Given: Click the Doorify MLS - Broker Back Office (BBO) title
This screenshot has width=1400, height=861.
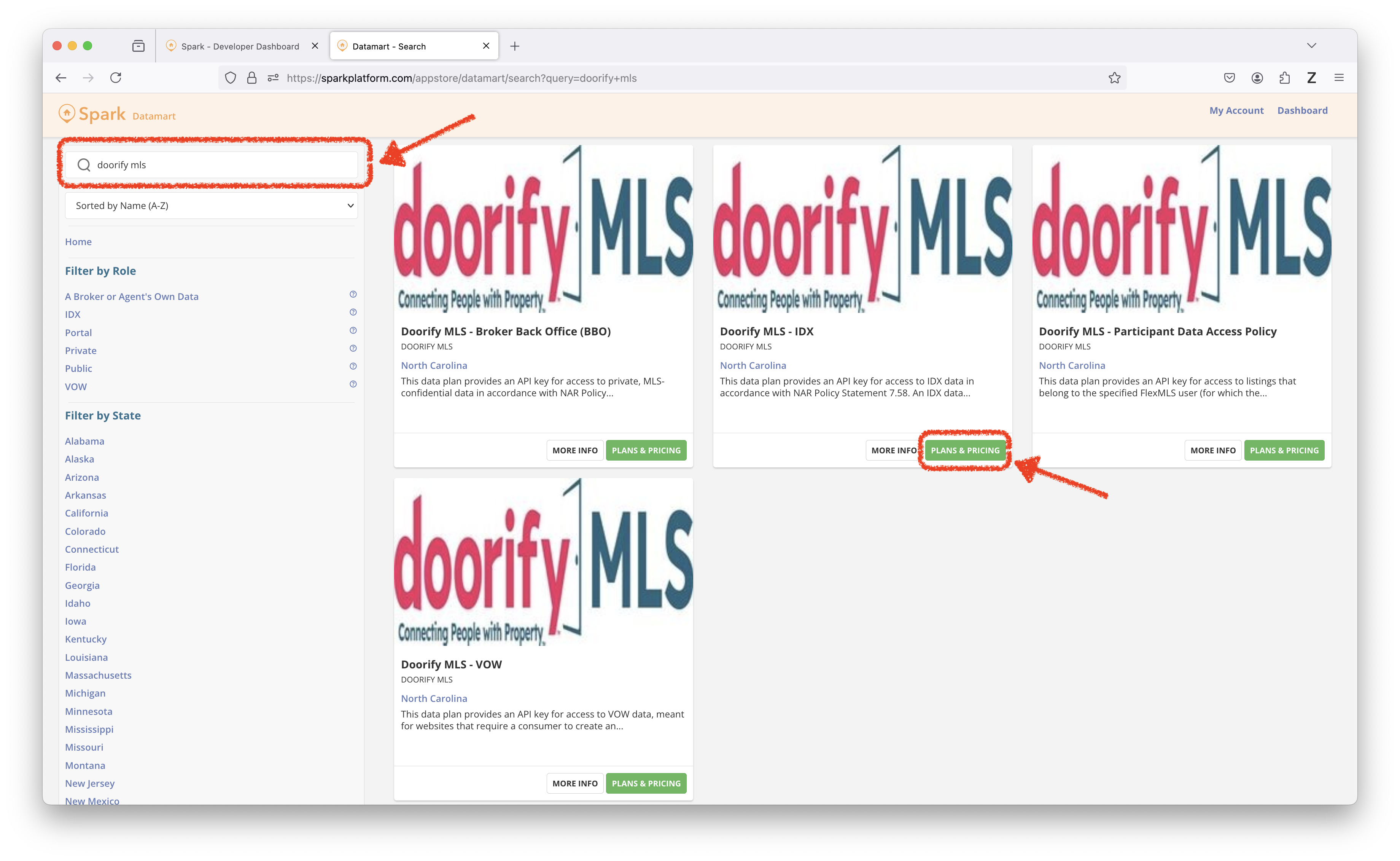Looking at the screenshot, I should 505,332.
